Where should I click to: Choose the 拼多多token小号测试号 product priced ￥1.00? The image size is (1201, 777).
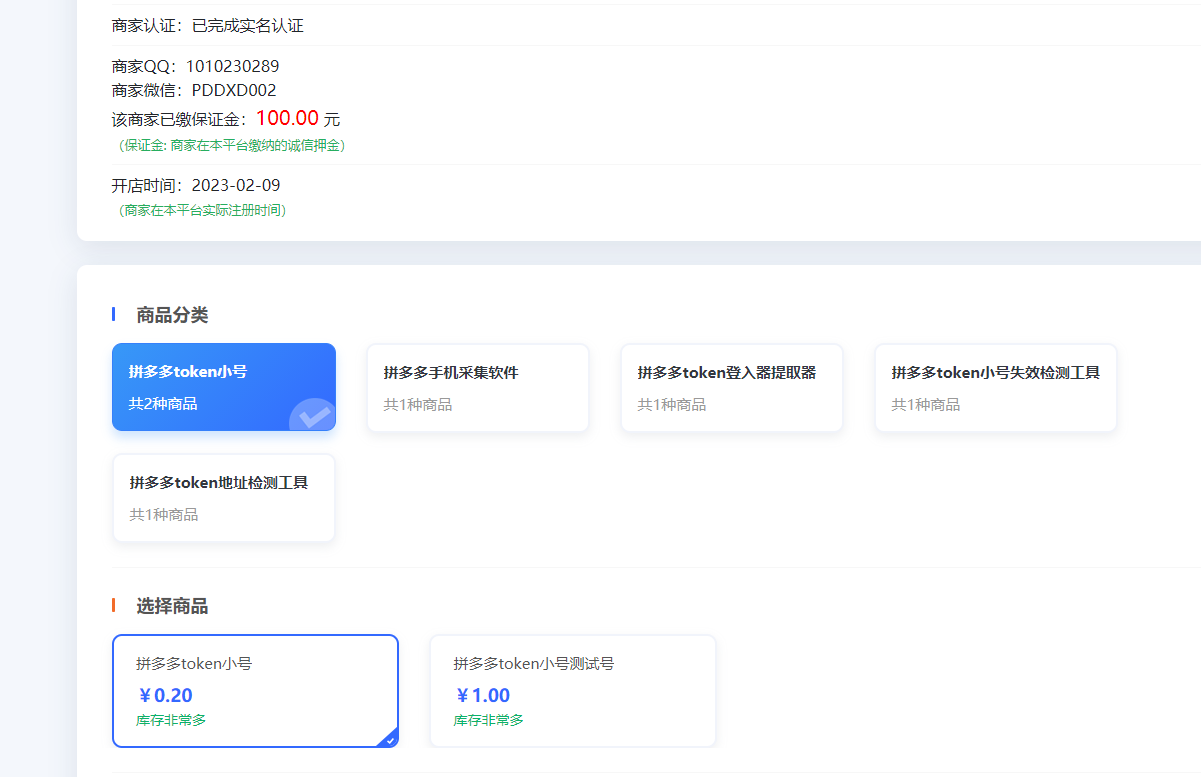(573, 691)
